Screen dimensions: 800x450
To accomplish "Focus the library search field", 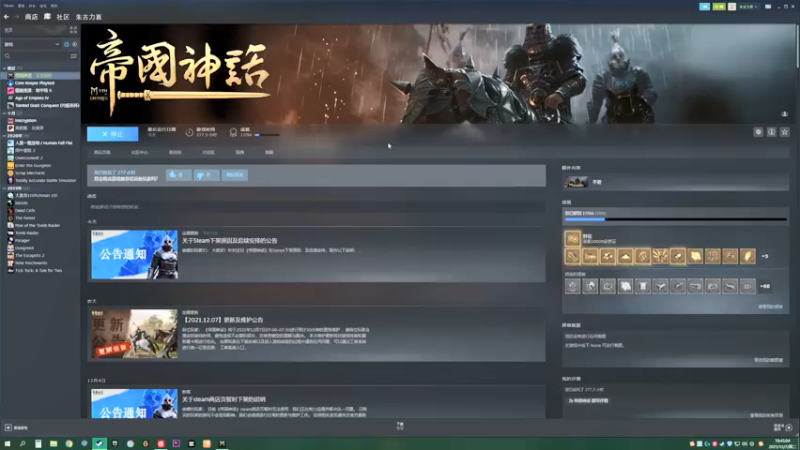I will point(36,56).
